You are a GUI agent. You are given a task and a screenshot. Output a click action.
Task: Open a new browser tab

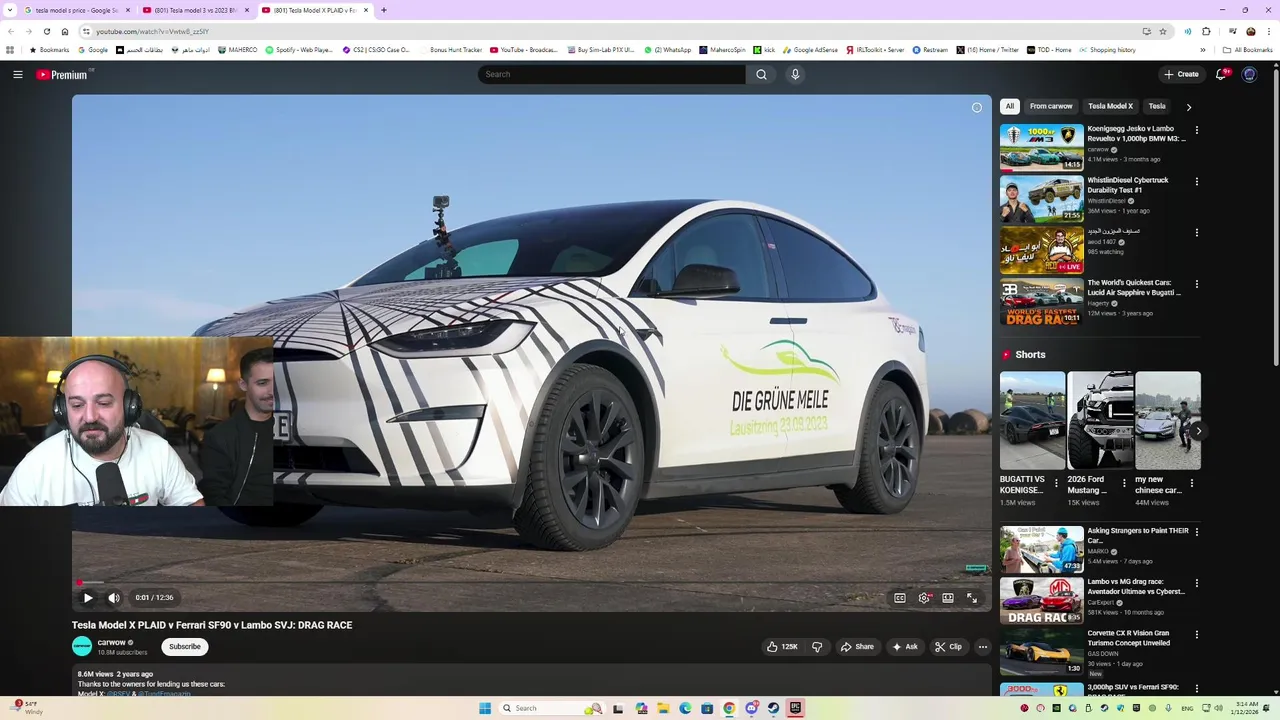[384, 10]
